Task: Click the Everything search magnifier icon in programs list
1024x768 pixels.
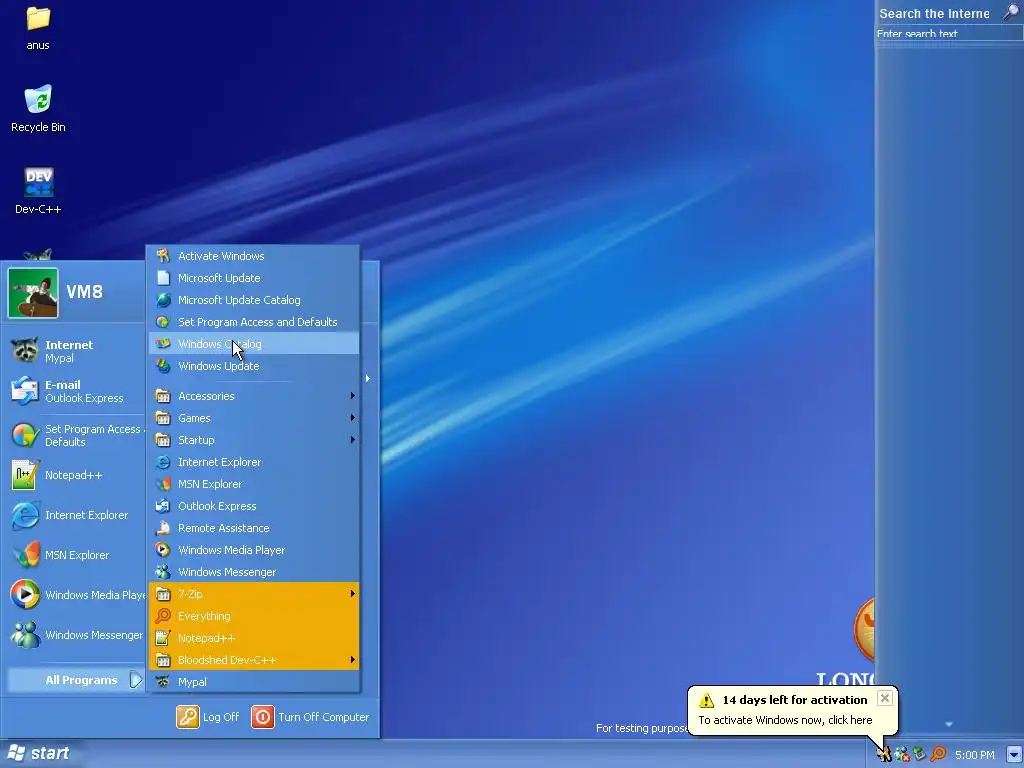Action: tap(163, 616)
